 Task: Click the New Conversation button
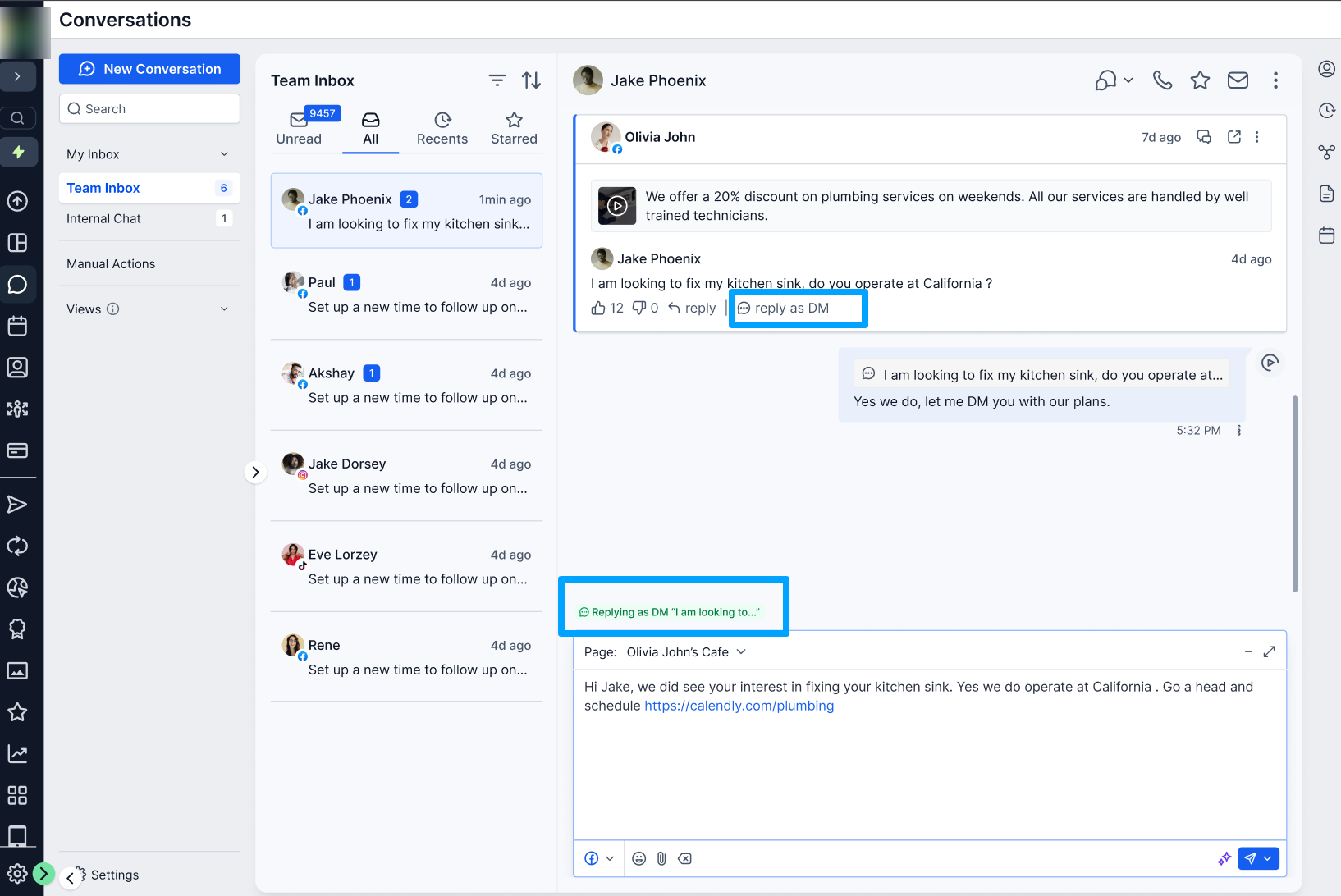[149, 69]
